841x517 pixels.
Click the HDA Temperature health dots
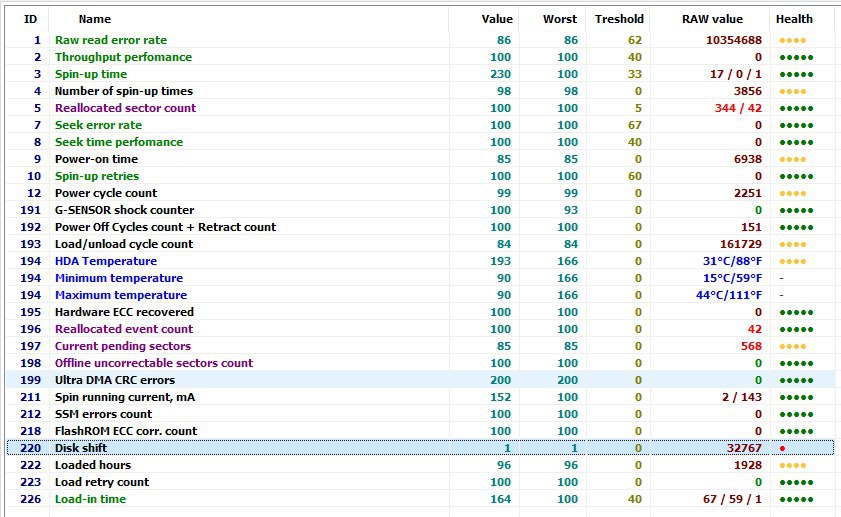(x=793, y=261)
